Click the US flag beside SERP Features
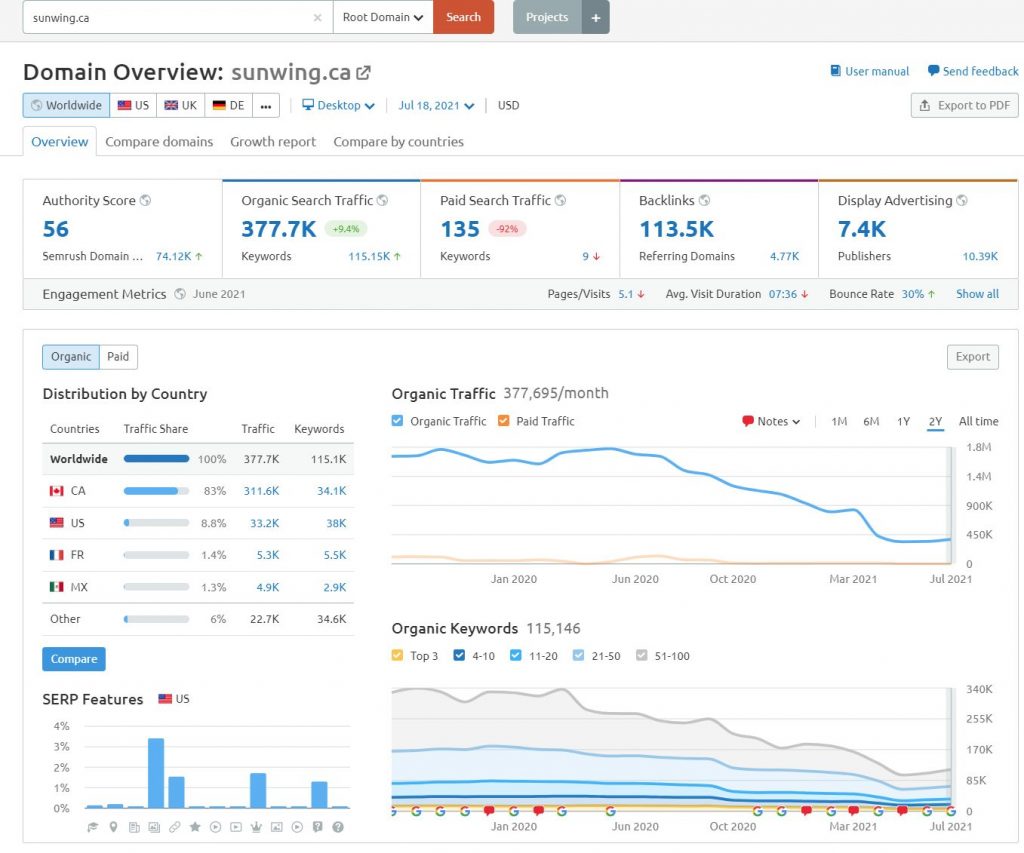The width and height of the screenshot is (1024, 853). [165, 699]
